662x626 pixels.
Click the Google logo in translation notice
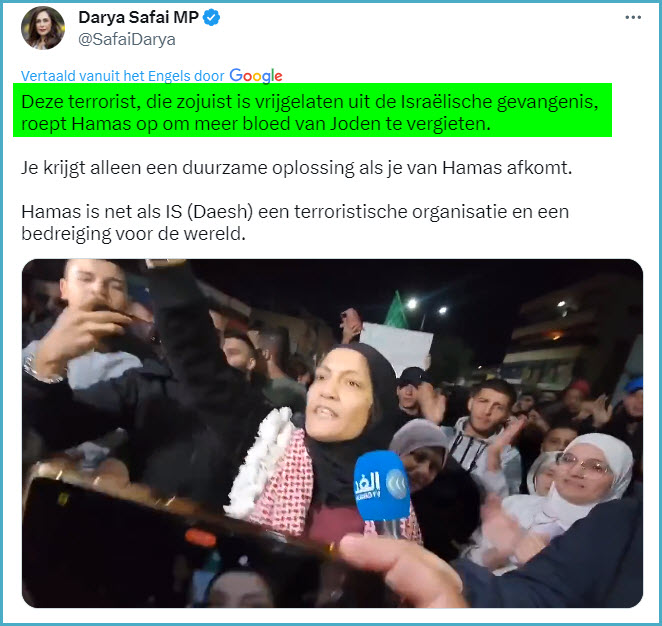click(256, 76)
